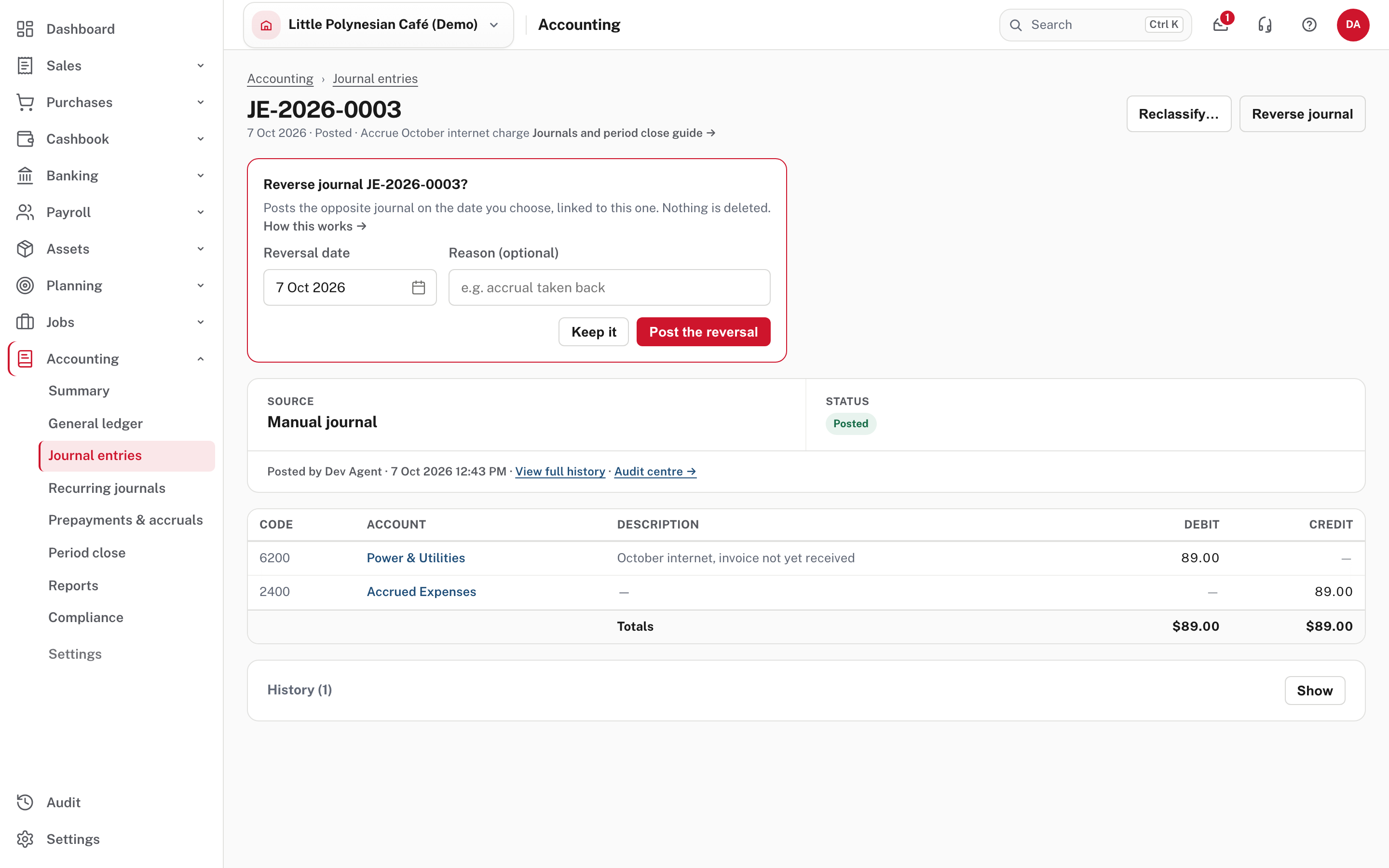Open the support headset icon
Screen dimensions: 1389x868
(x=1265, y=25)
